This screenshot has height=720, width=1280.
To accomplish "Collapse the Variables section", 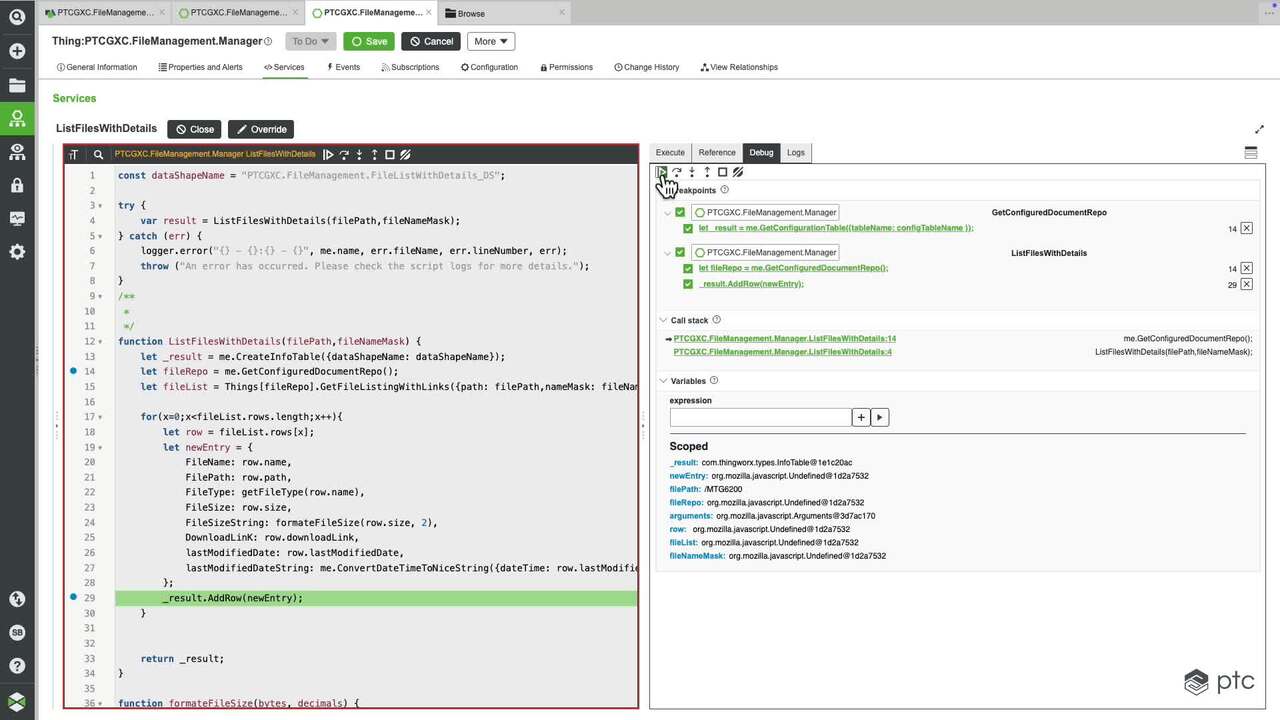I will [x=663, y=381].
